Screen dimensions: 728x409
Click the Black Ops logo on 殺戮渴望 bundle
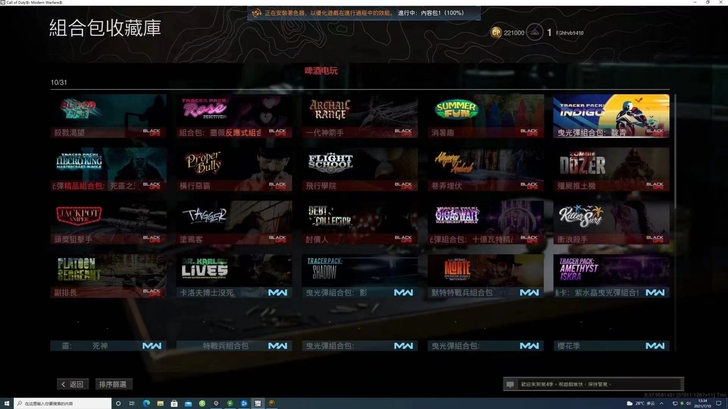(152, 132)
